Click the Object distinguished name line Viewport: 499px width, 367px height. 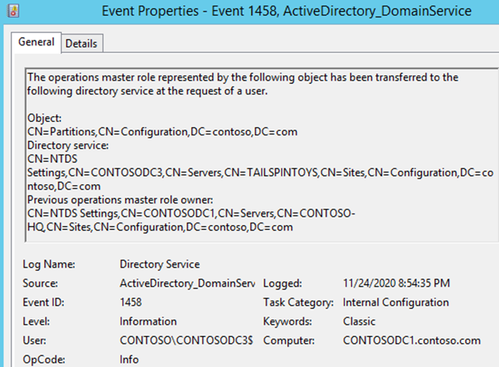click(162, 132)
